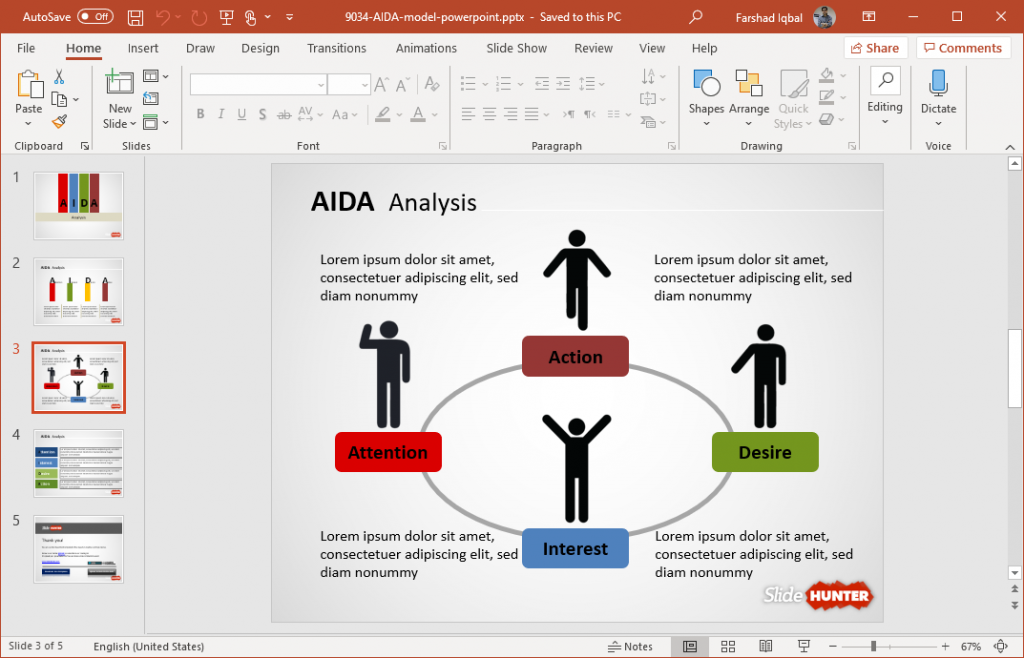Click the Share button
Screen dimensions: 1024x658
875,47
